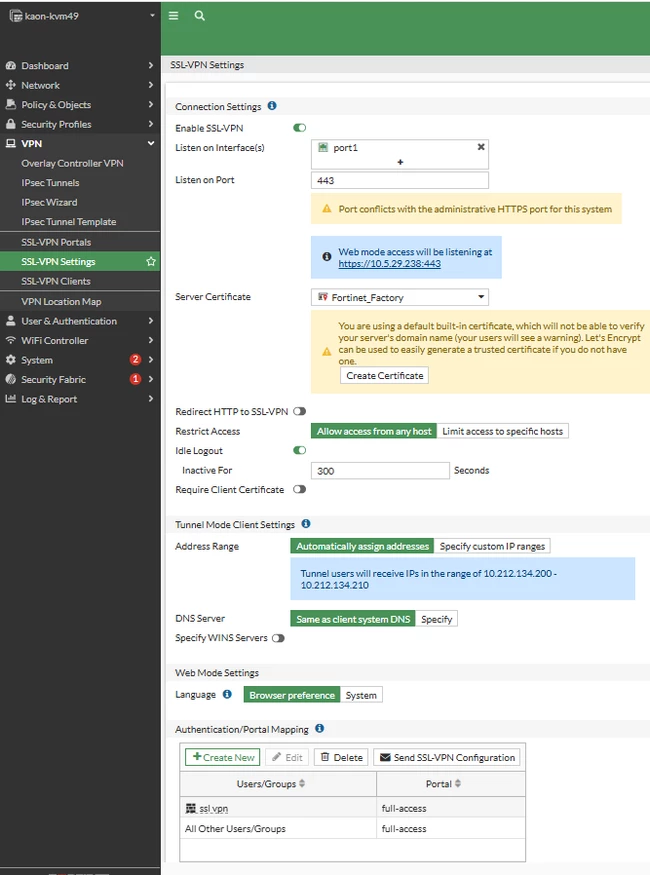Sort by Users/Groups column arrows
This screenshot has width=650, height=875.
[302, 783]
